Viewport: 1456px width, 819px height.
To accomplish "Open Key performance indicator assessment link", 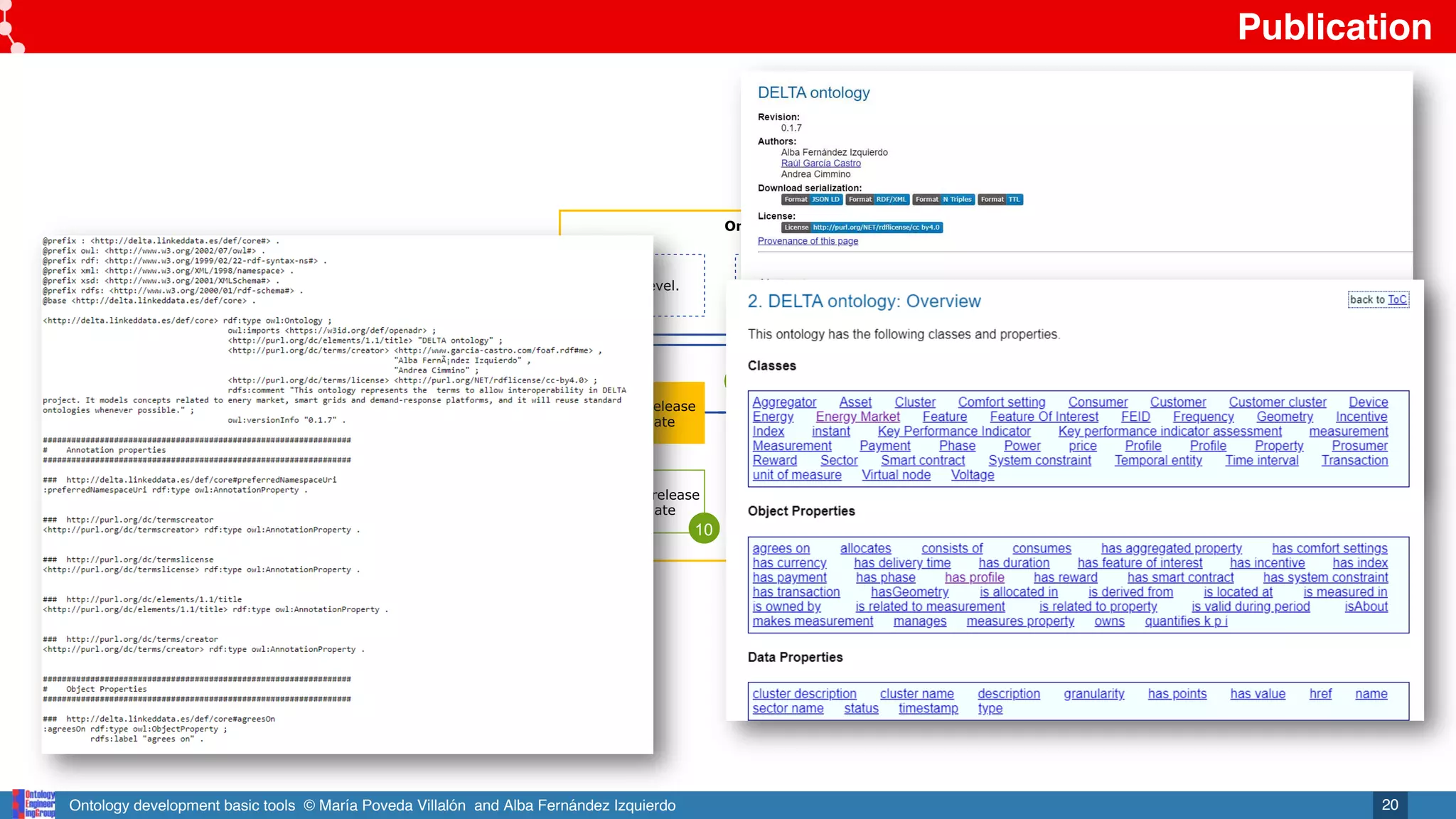I will (x=1169, y=432).
